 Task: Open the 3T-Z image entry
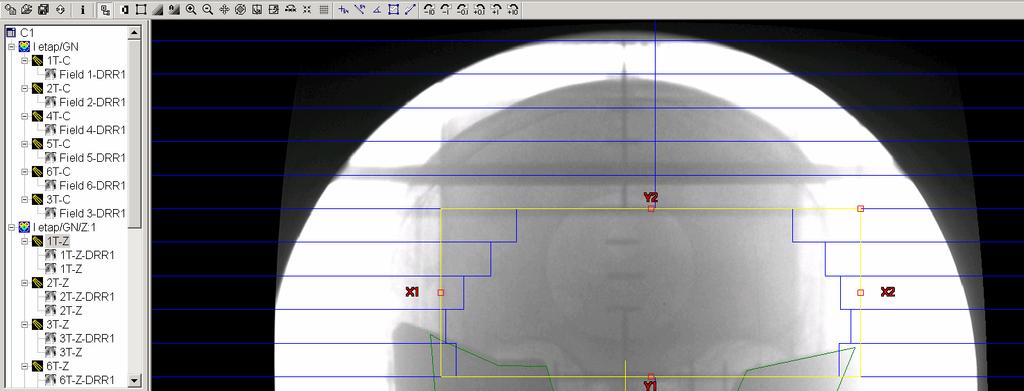(71, 352)
